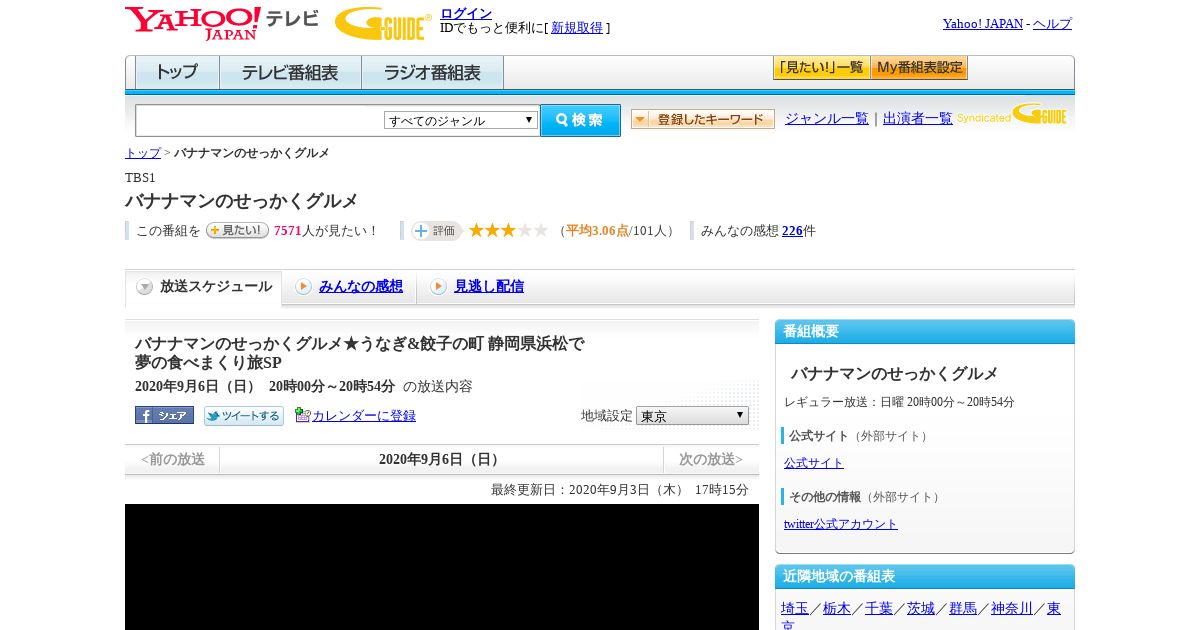This screenshot has height=630, width=1200.
Task: Click the 評価 rating plus button
Action: (x=436, y=231)
